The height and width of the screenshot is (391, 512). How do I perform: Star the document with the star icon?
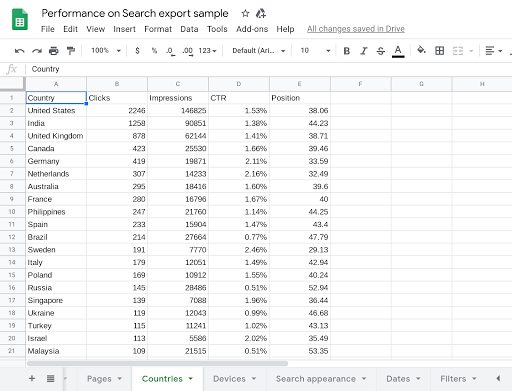(245, 14)
